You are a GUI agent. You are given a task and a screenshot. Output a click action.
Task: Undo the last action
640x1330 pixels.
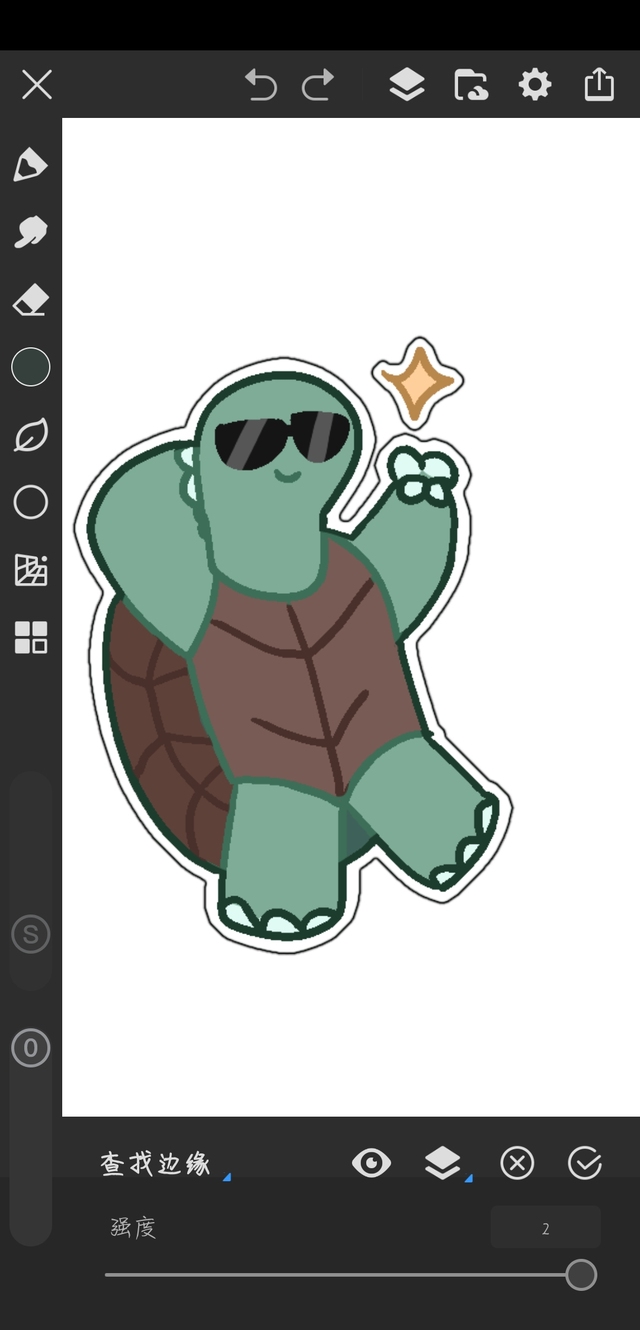coord(260,85)
